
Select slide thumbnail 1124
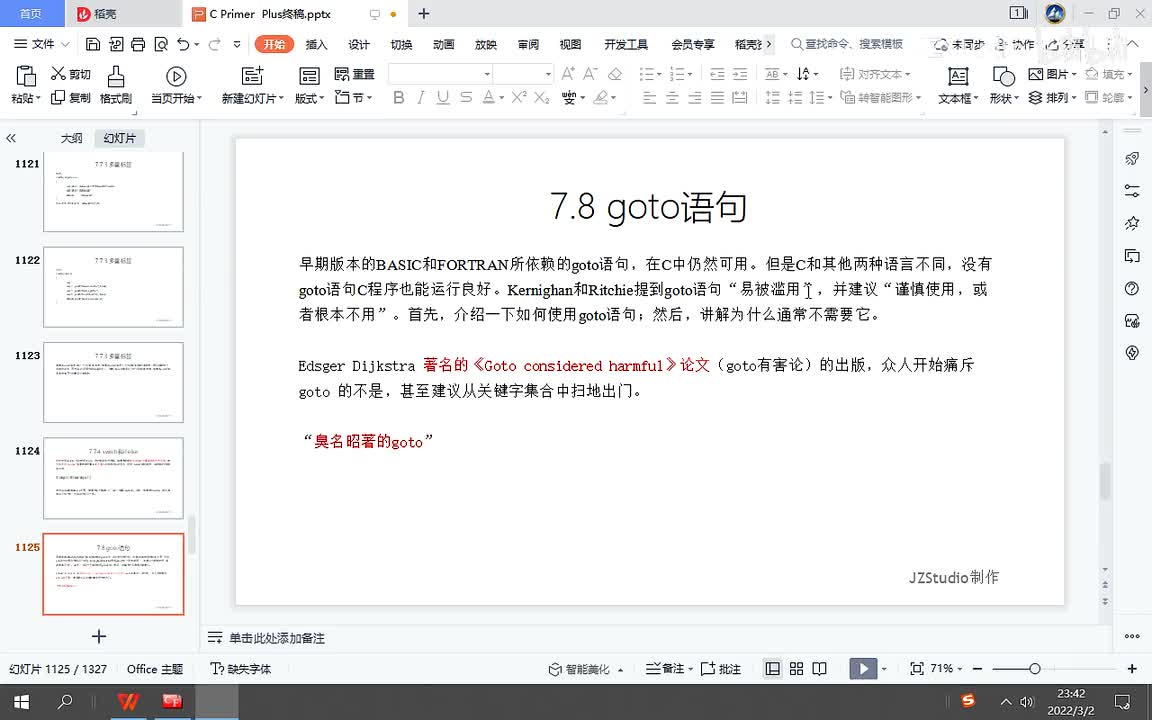(113, 478)
